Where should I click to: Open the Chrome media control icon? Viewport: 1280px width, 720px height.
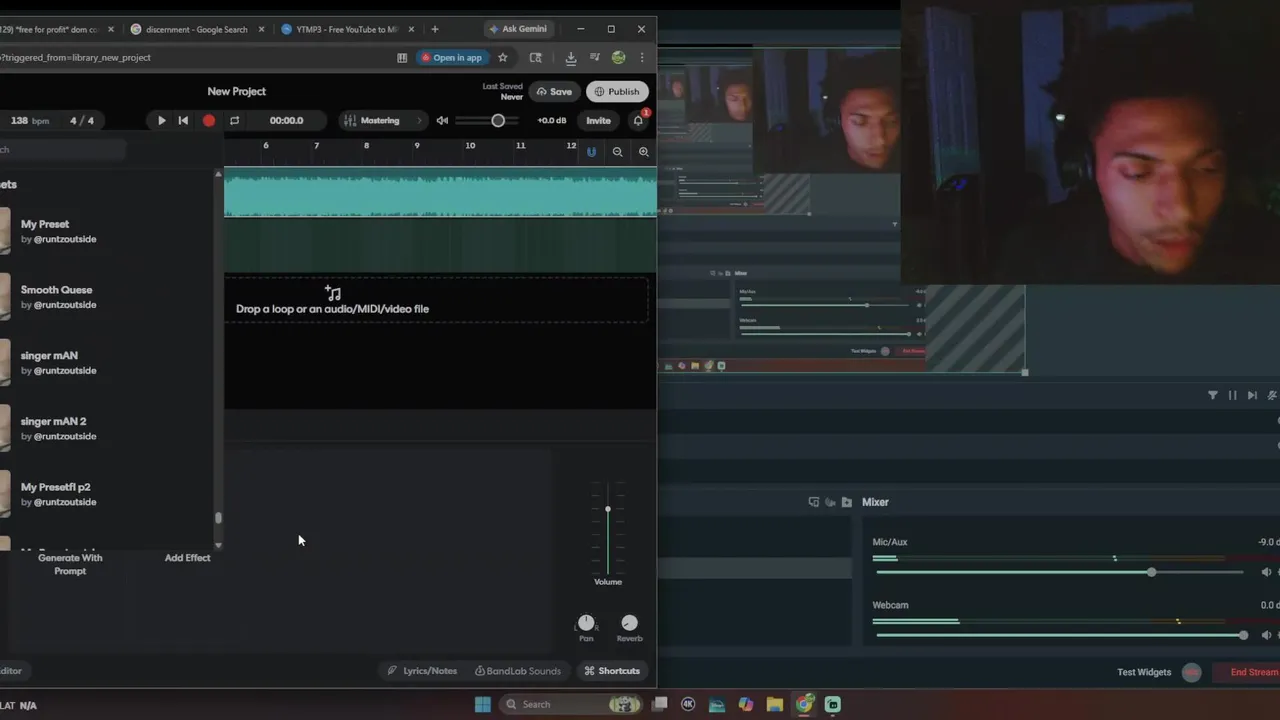coord(594,57)
